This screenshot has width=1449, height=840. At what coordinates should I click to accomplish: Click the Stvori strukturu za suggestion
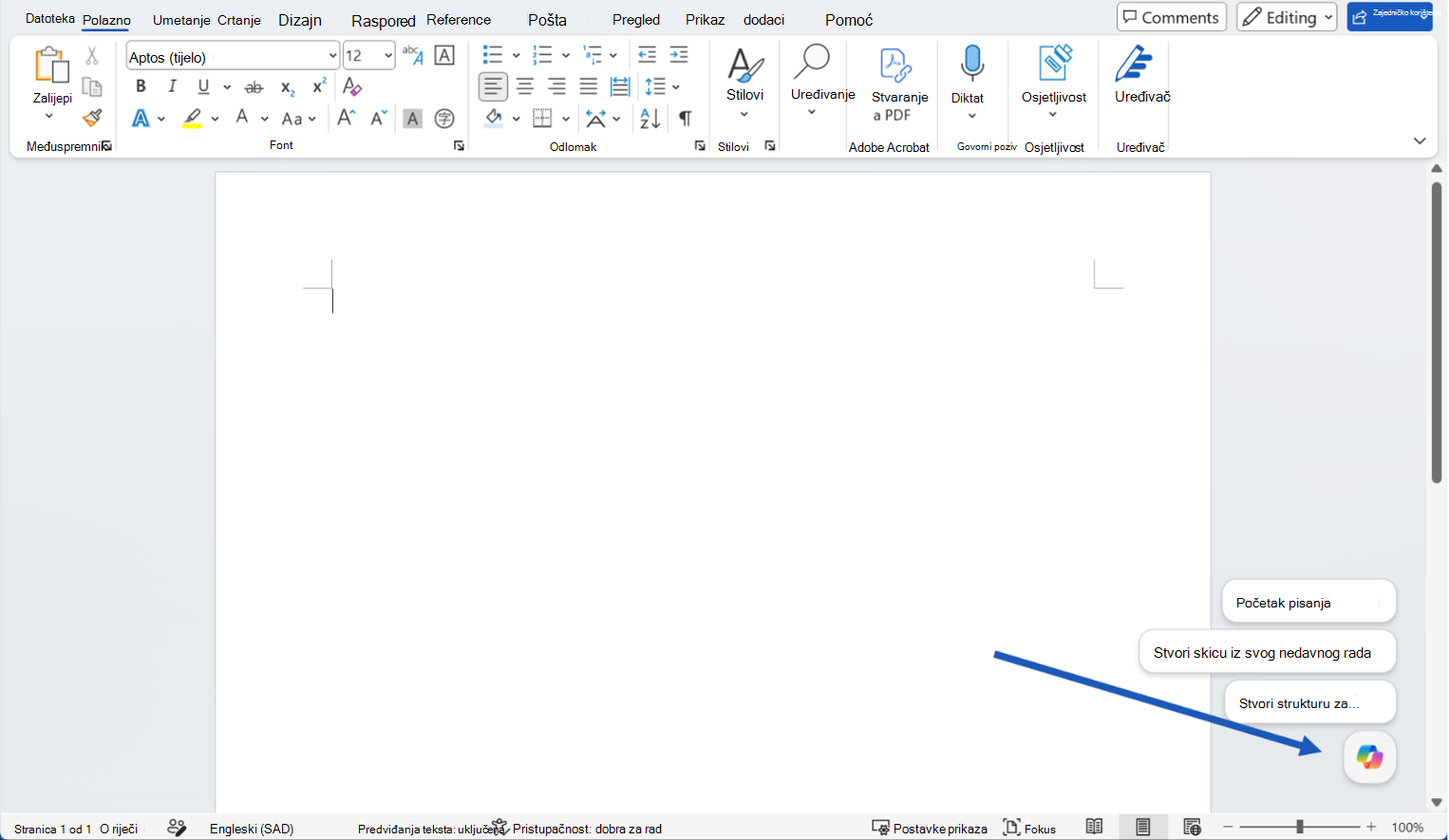coord(1309,702)
